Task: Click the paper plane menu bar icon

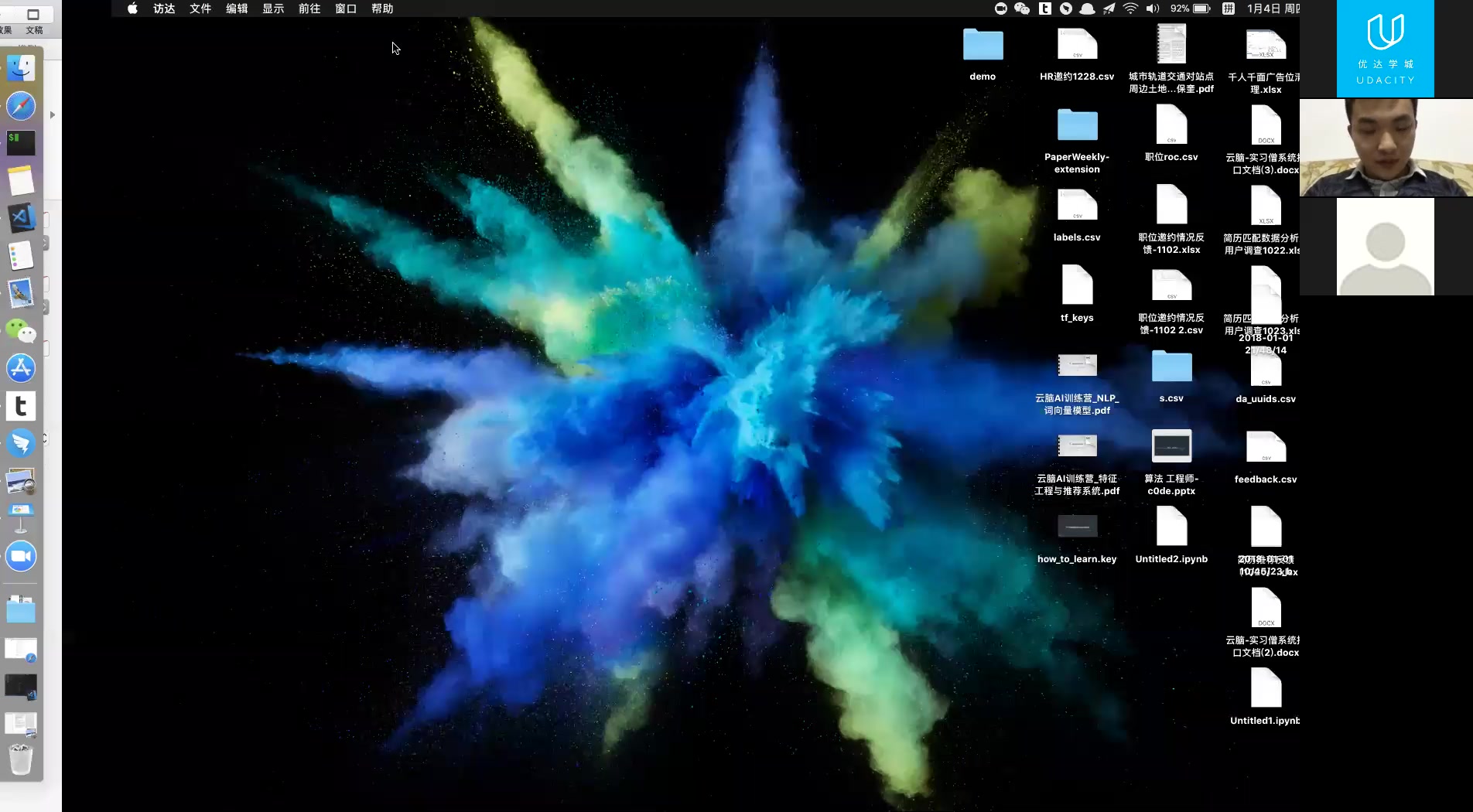Action: point(1109,9)
